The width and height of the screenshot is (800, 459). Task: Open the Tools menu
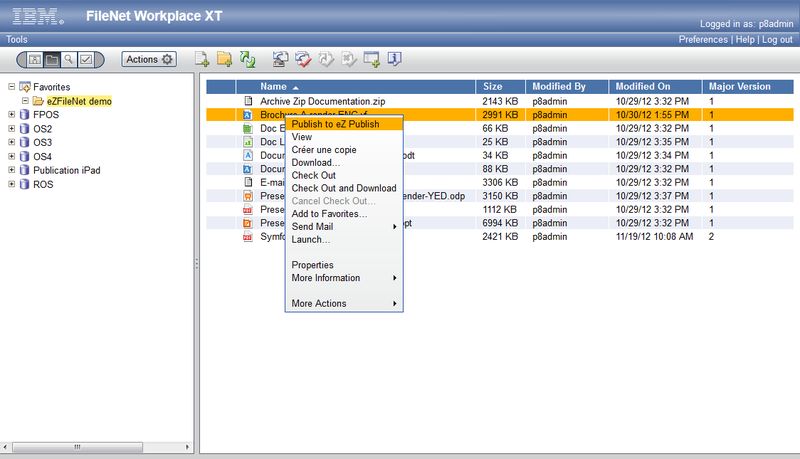[16, 39]
